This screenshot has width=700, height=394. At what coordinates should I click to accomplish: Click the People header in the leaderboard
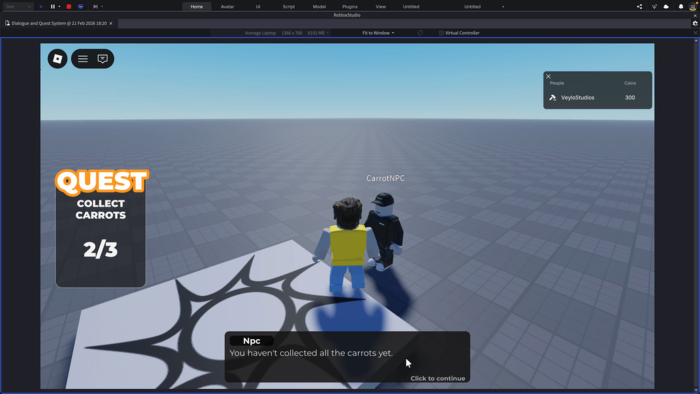(557, 83)
